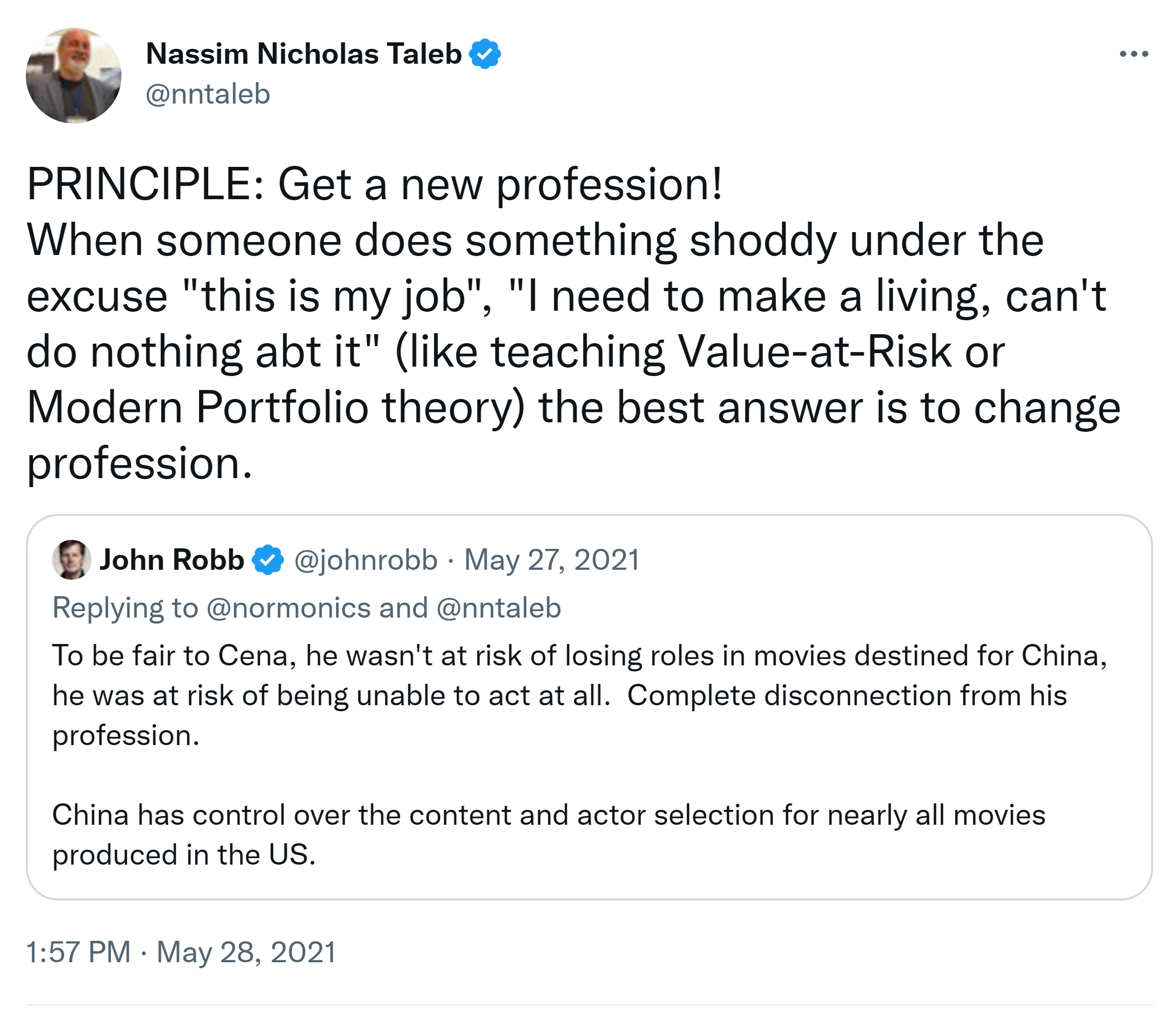Viewport: 1176px width, 1025px height.
Task: Click the "Replying to" label text
Action: 125,608
